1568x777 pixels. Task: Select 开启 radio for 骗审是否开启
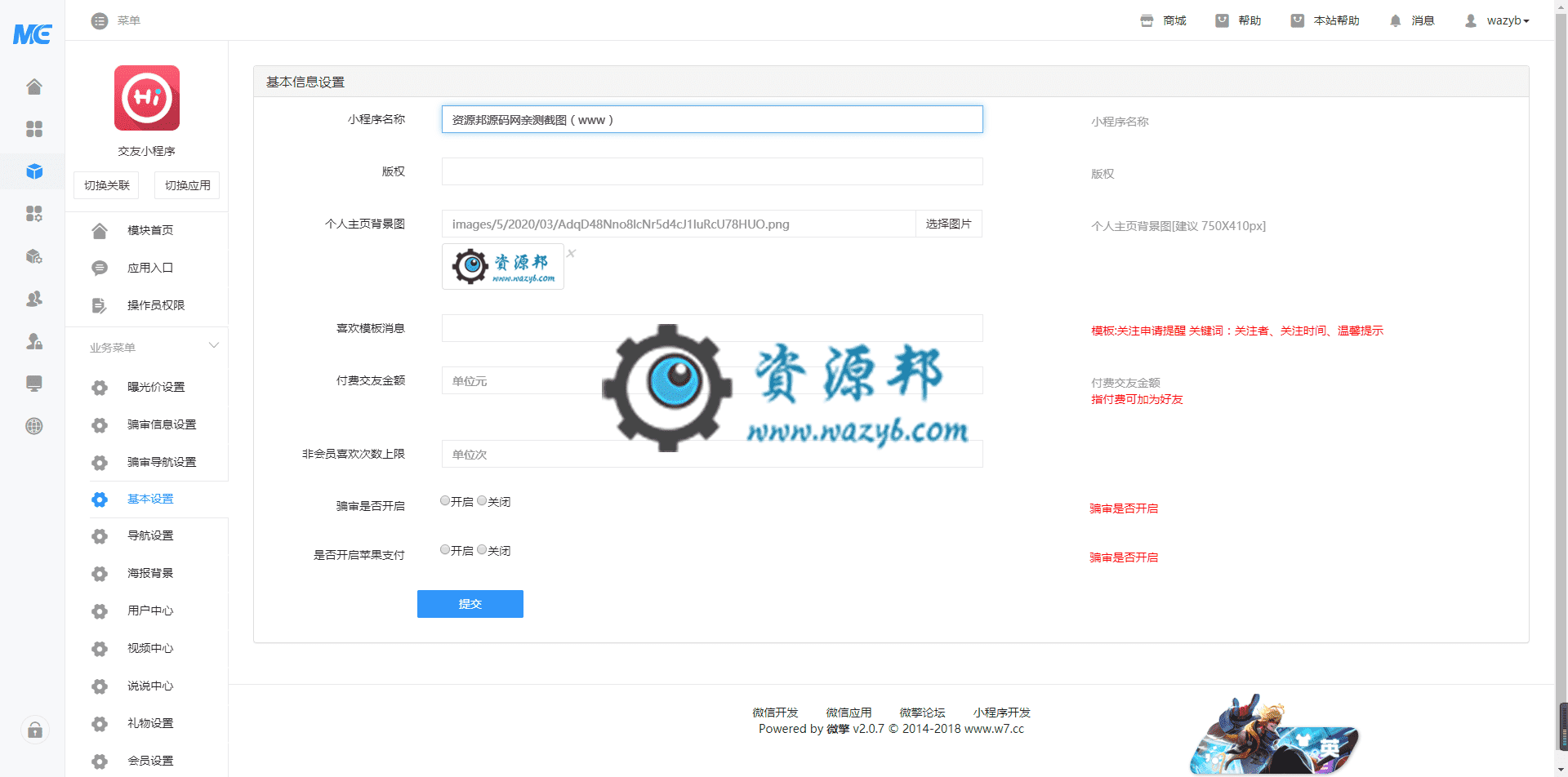point(445,500)
